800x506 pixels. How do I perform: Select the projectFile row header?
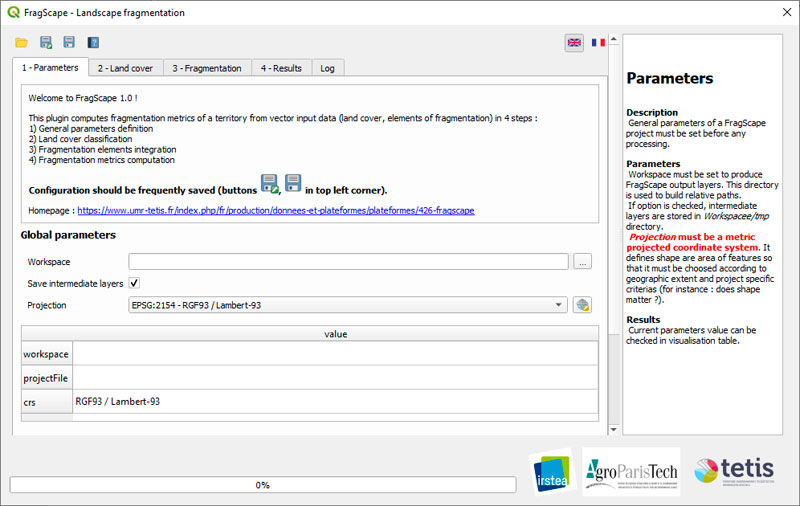[x=46, y=378]
